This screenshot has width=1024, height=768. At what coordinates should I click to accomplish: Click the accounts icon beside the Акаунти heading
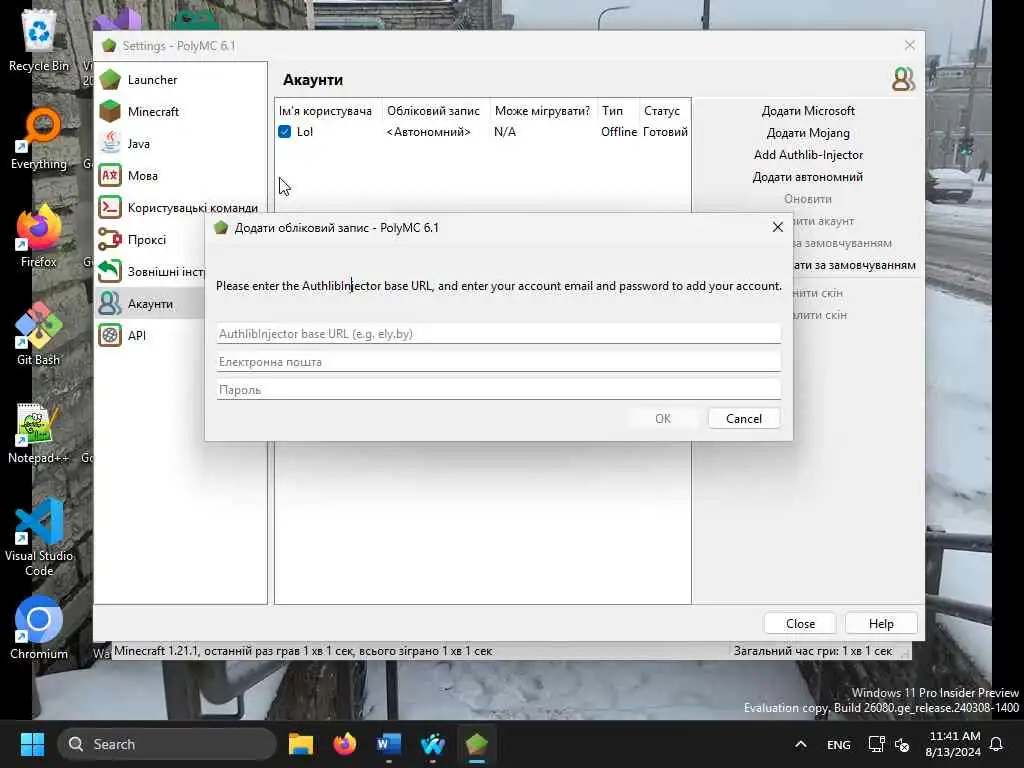tap(903, 80)
